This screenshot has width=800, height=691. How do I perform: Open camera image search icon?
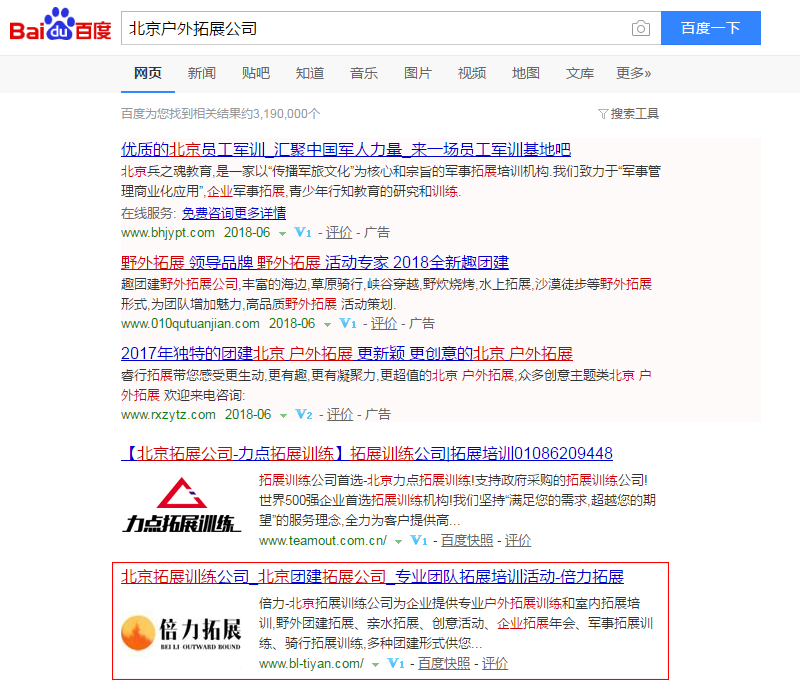click(640, 28)
